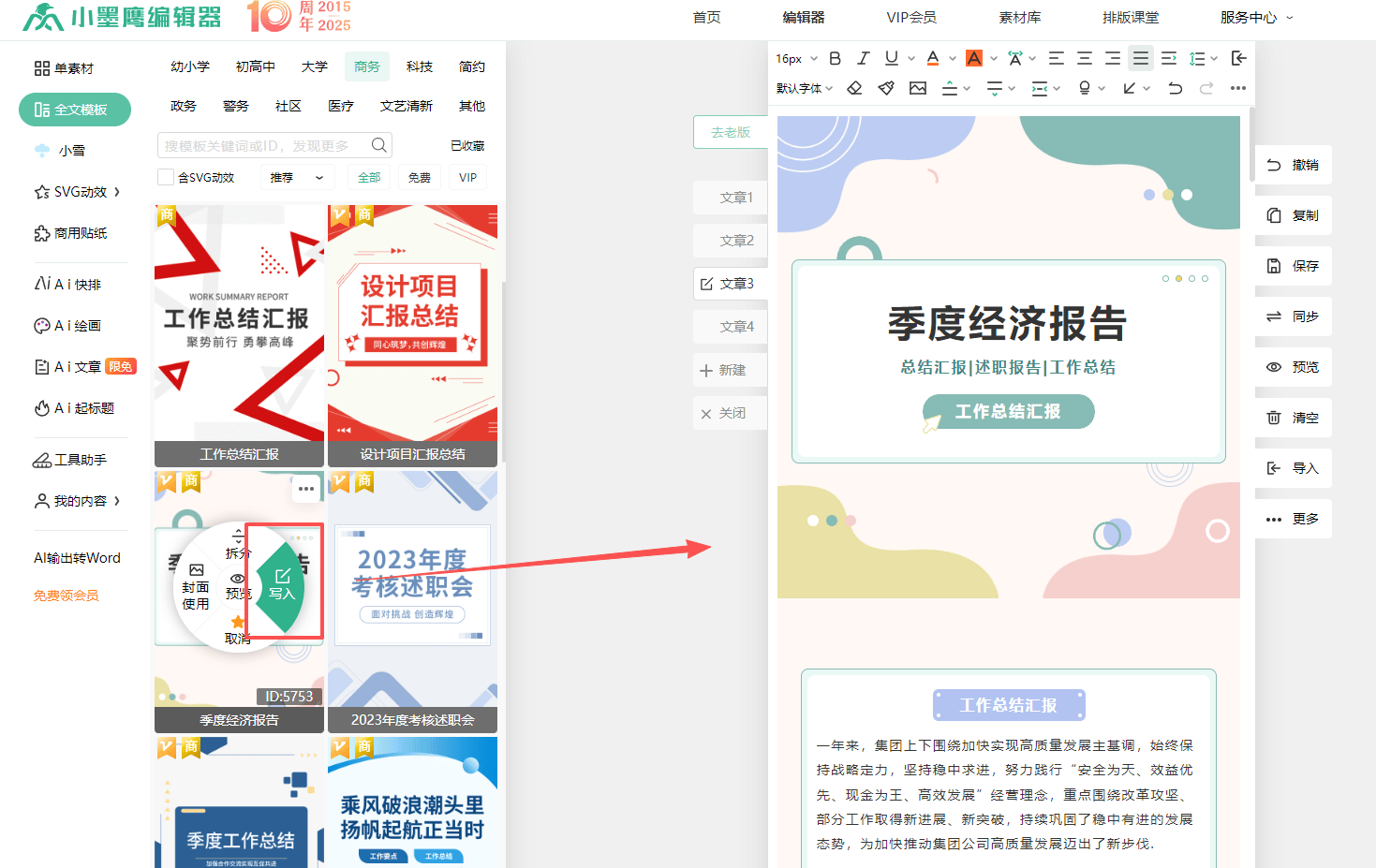This screenshot has width=1376, height=868.
Task: Enable the 含SVG动效 checkbox
Action: (166, 177)
